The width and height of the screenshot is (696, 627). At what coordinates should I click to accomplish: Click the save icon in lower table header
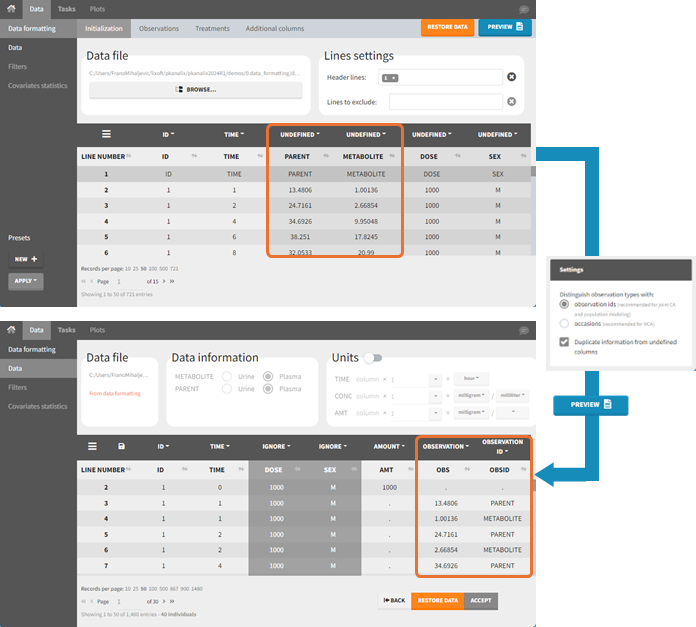click(122, 446)
